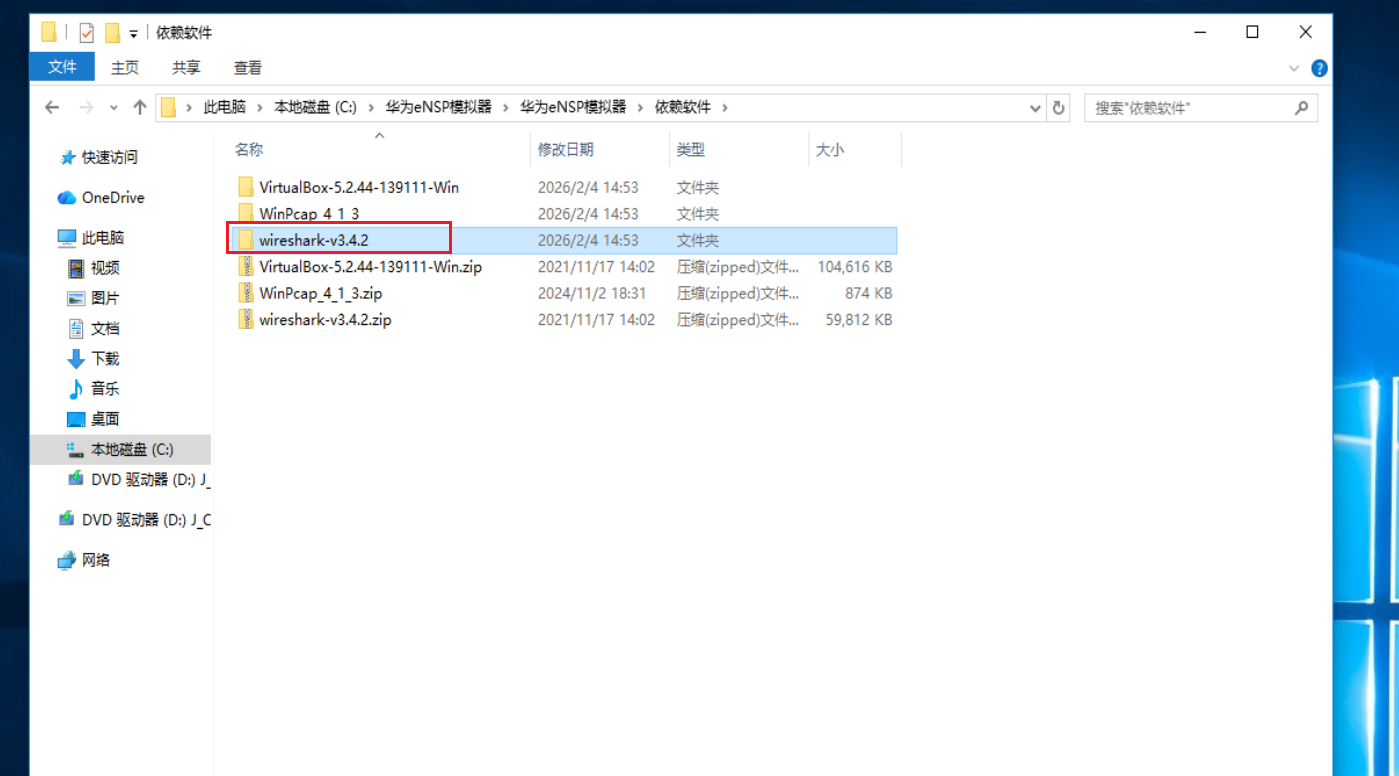This screenshot has width=1399, height=776.
Task: Click the 59,812 KB size value
Action: tap(859, 320)
